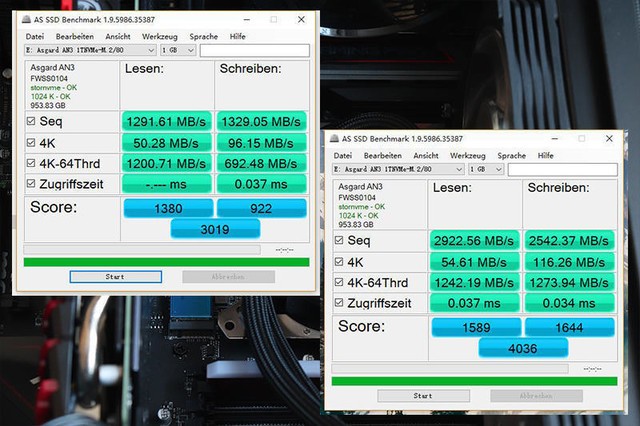Open the 1 GB size dropdown in the right window
The width and height of the screenshot is (640, 426).
tap(486, 169)
